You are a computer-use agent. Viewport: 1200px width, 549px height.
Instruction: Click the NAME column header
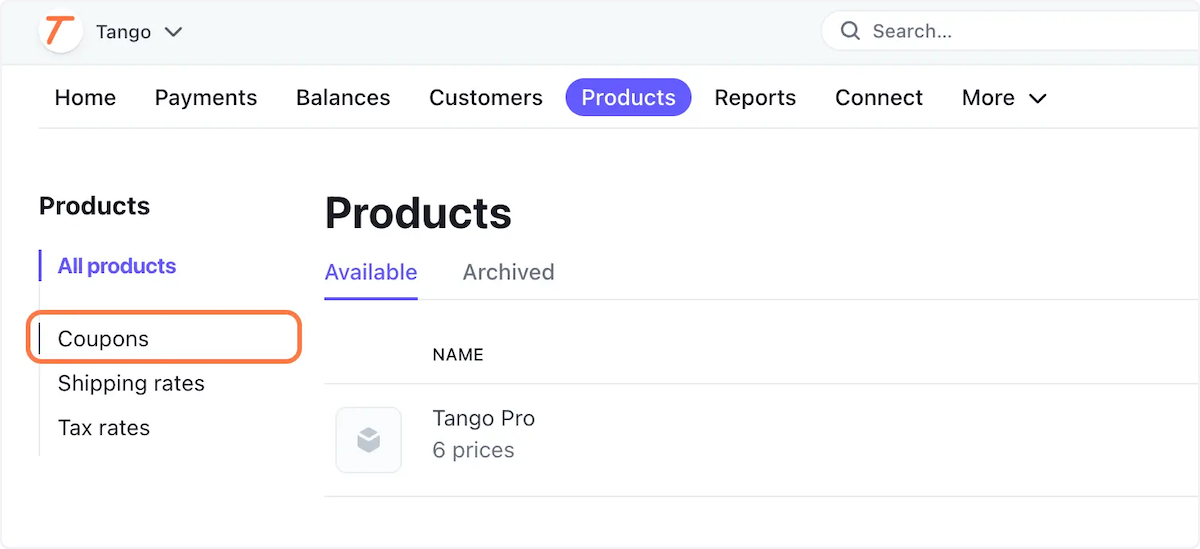coord(458,354)
